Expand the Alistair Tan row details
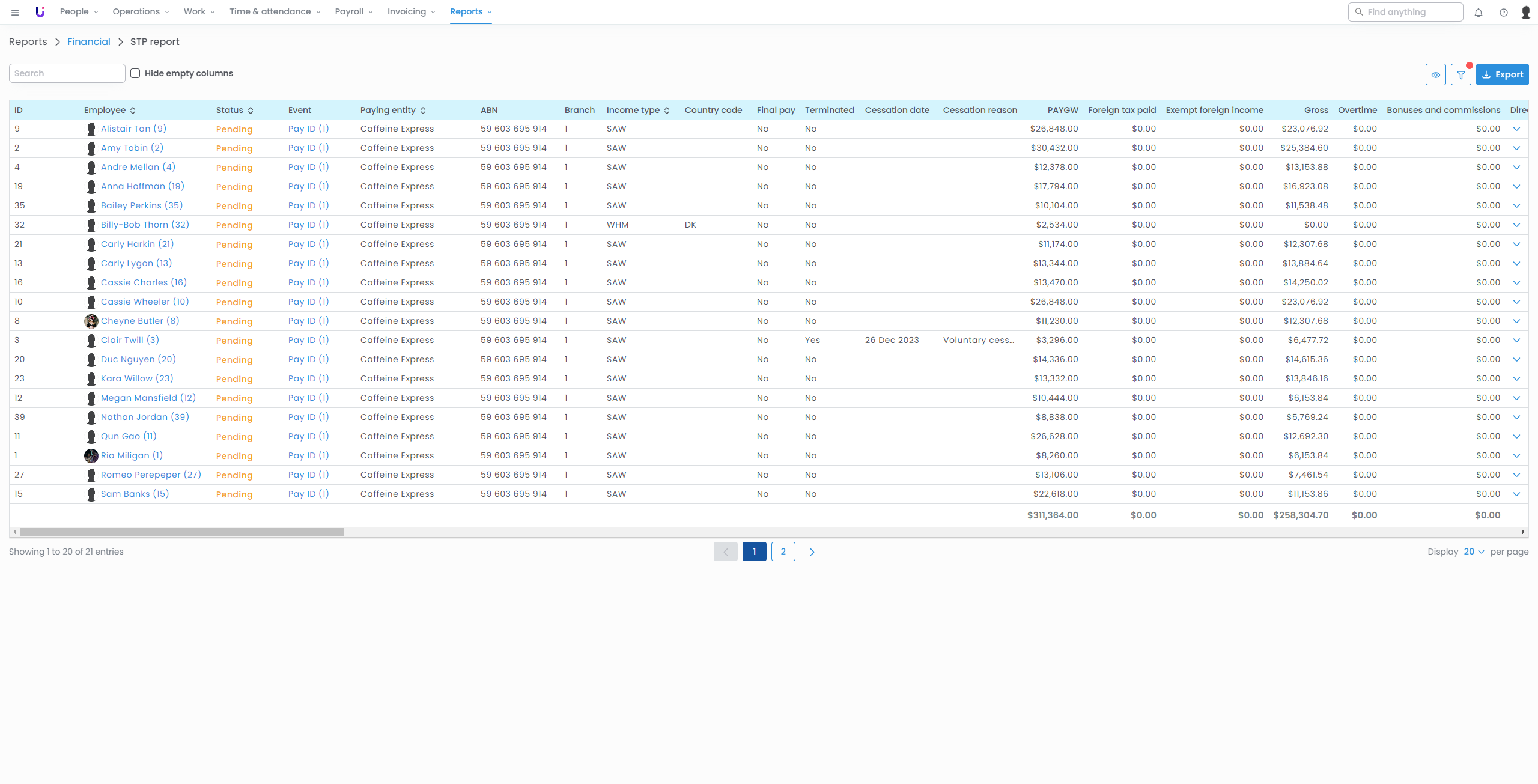 pos(1516,129)
